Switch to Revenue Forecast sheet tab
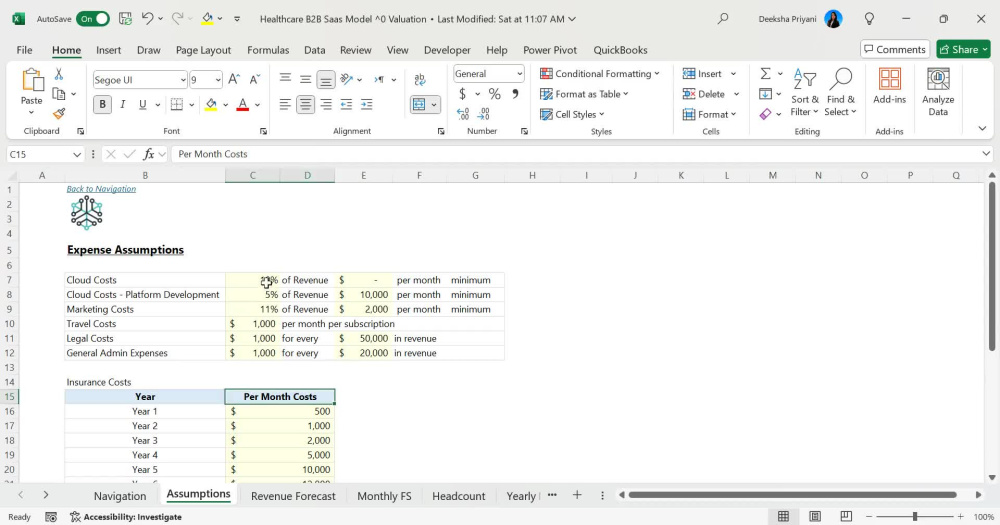The width and height of the screenshot is (1000, 525). 293,496
